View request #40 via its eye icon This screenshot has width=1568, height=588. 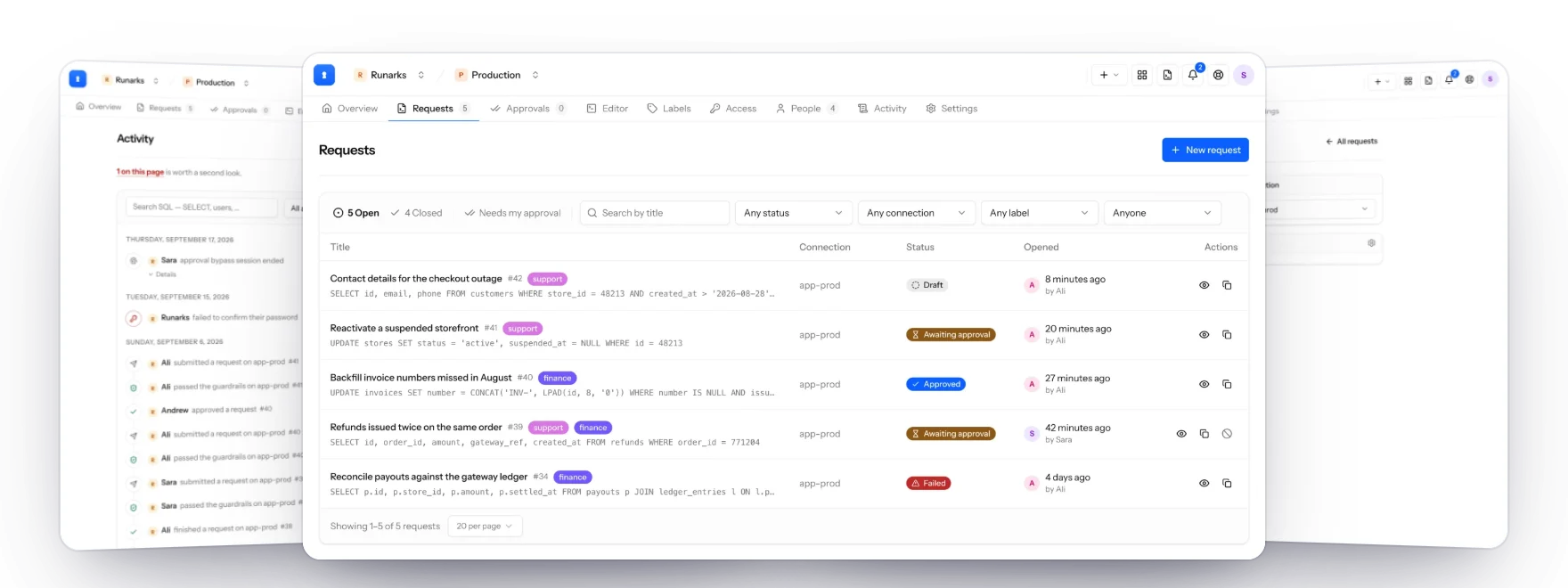click(1204, 385)
